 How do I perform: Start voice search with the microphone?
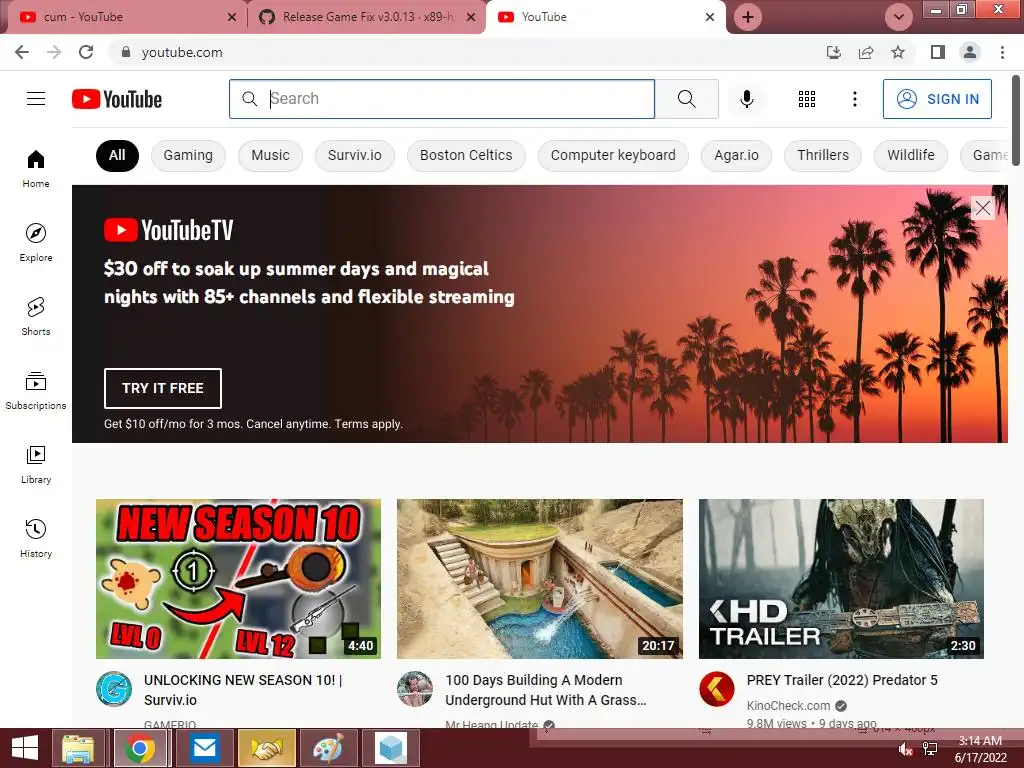pos(746,99)
